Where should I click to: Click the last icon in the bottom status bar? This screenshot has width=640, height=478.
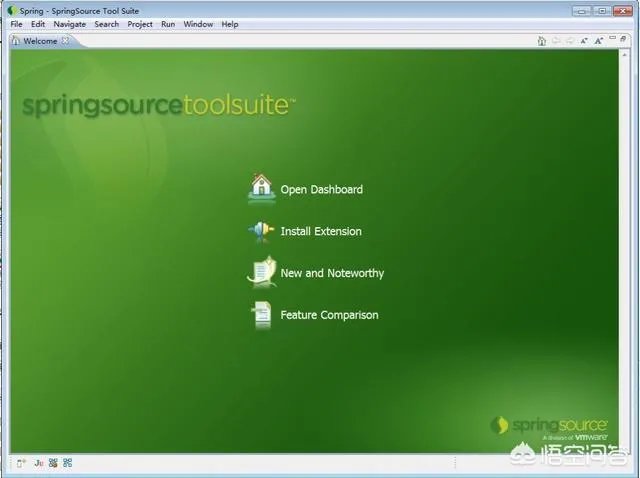click(x=68, y=463)
